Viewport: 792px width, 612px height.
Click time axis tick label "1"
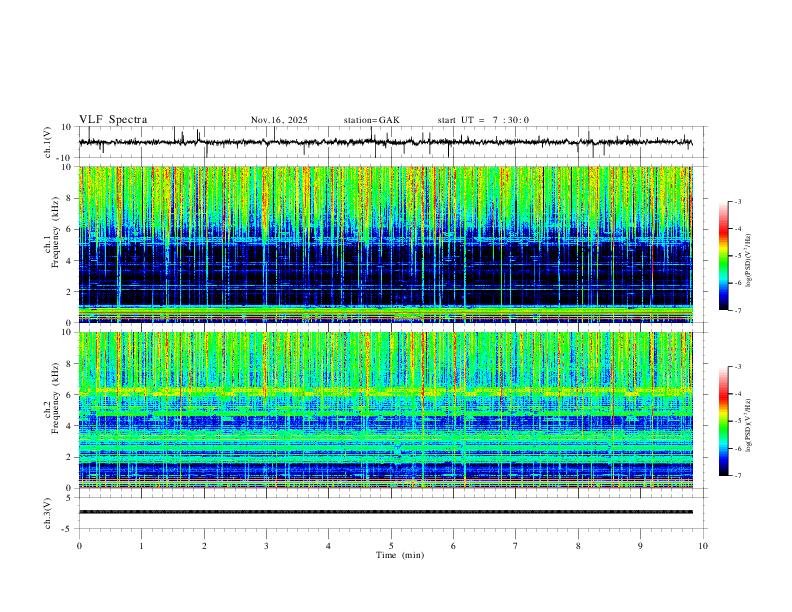(x=141, y=546)
